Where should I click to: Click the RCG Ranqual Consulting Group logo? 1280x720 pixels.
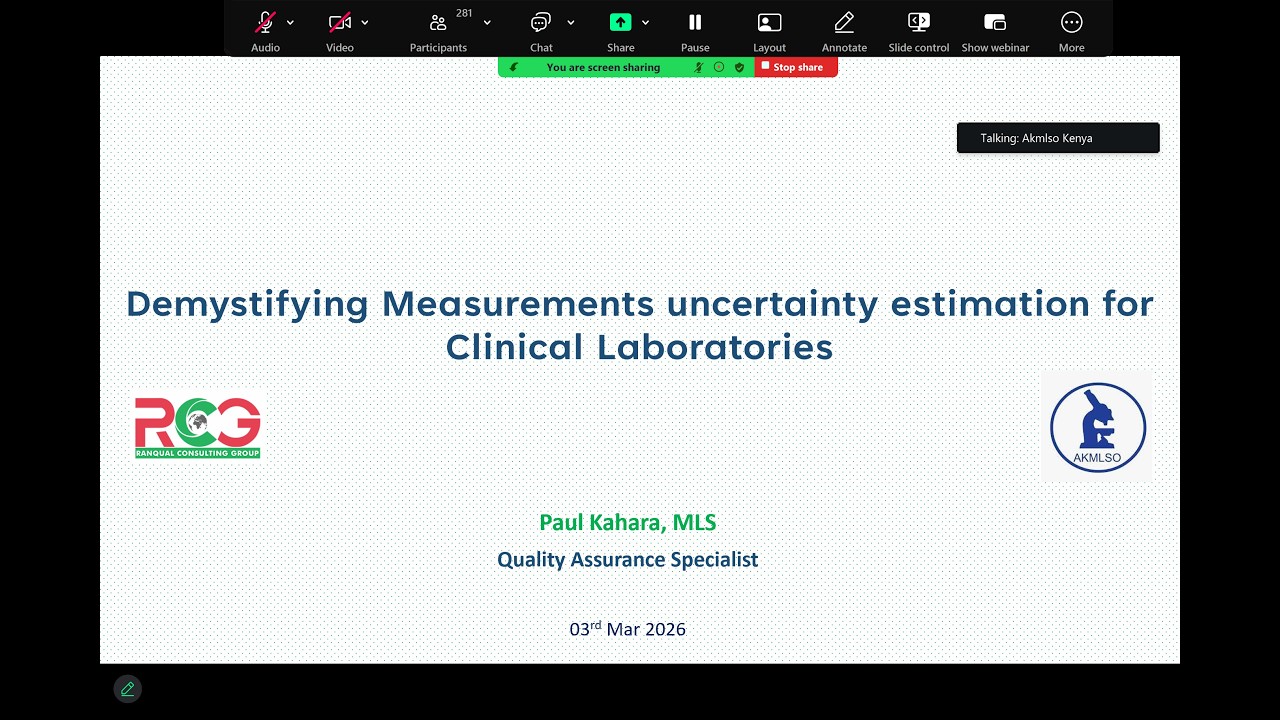pos(198,428)
